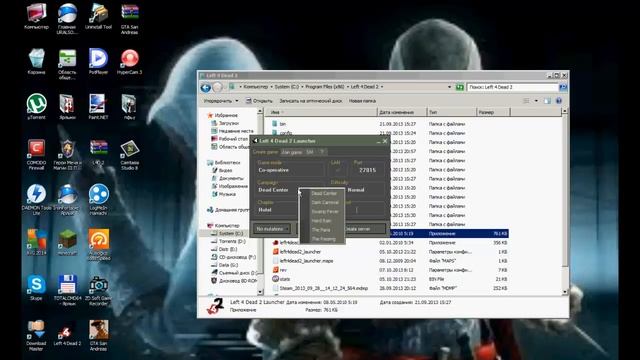Viewport: 640px width, 360px height.
Task: Click Открыть in the Explorer toolbar
Action: coord(259,101)
